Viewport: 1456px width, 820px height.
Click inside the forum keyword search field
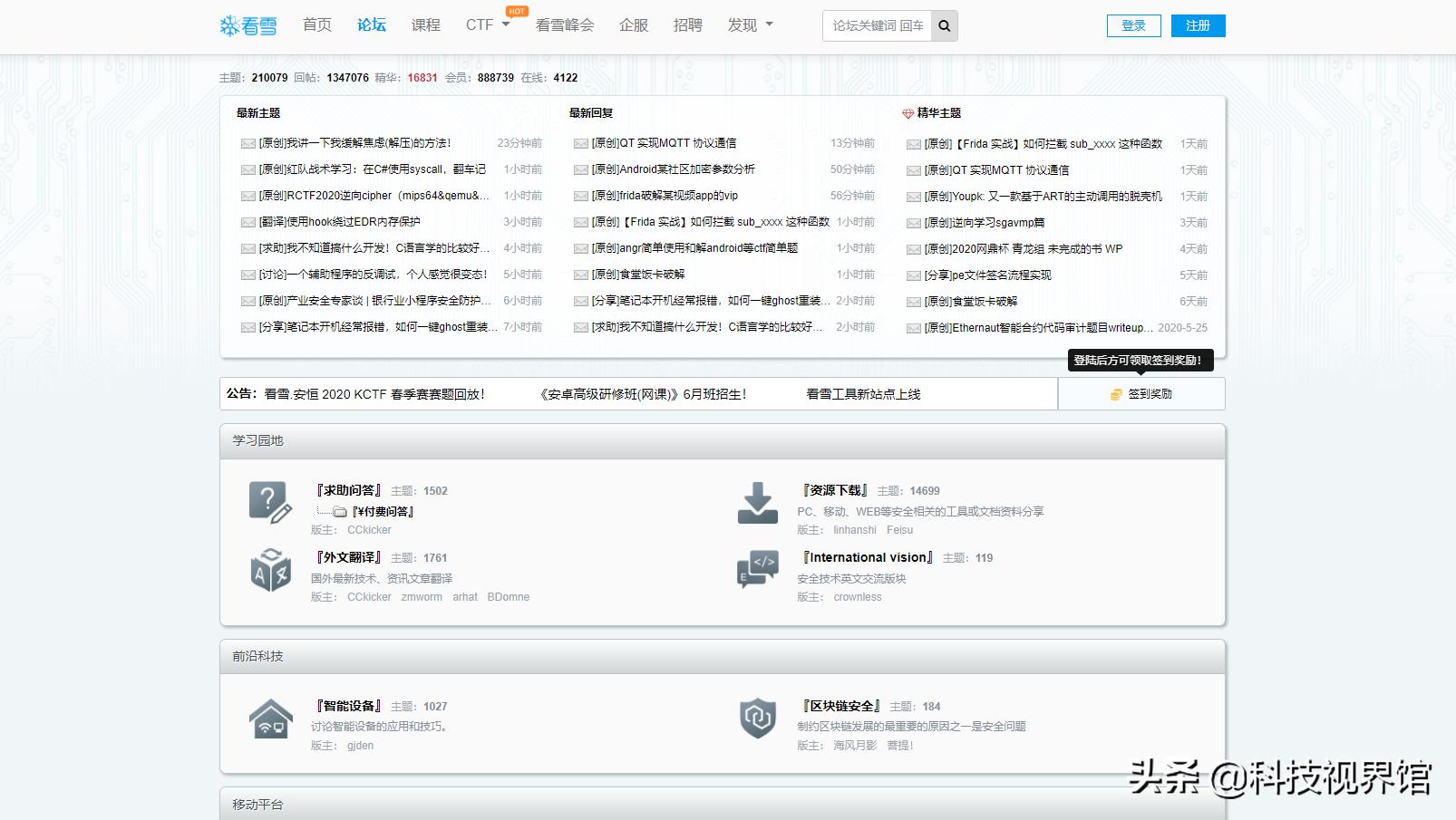click(875, 25)
